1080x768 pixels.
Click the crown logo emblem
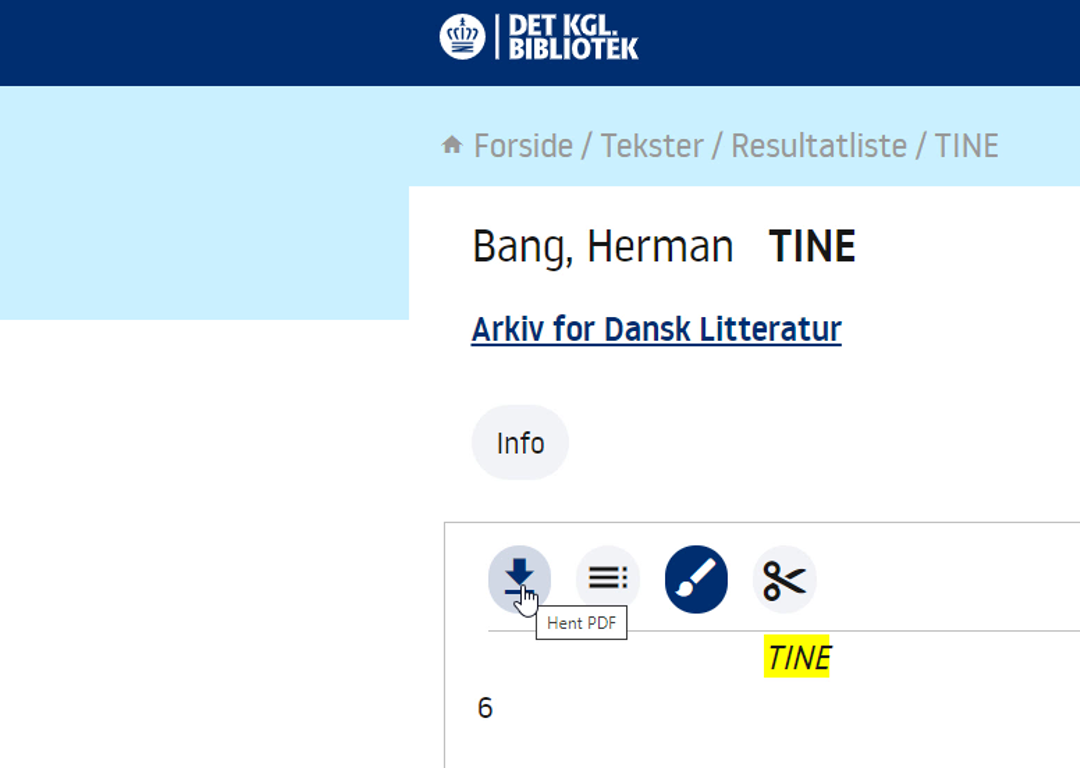(x=462, y=37)
